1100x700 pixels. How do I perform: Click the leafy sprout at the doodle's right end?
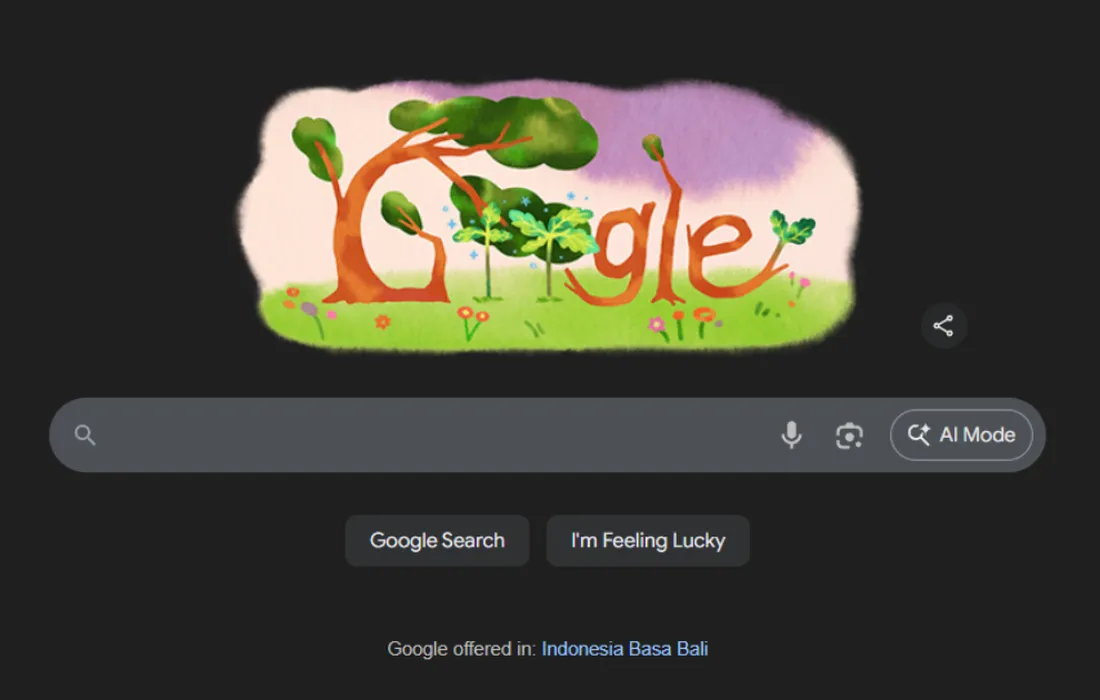793,227
